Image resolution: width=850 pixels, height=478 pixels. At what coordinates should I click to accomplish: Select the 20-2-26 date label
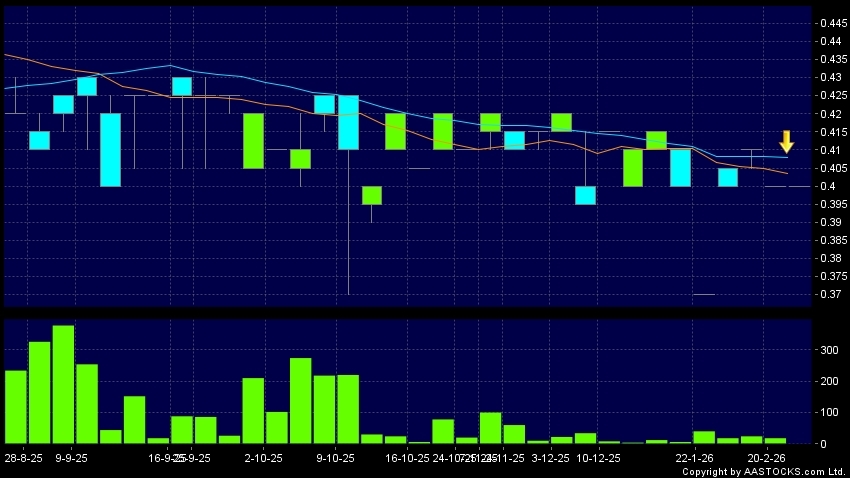pyautogui.click(x=766, y=457)
